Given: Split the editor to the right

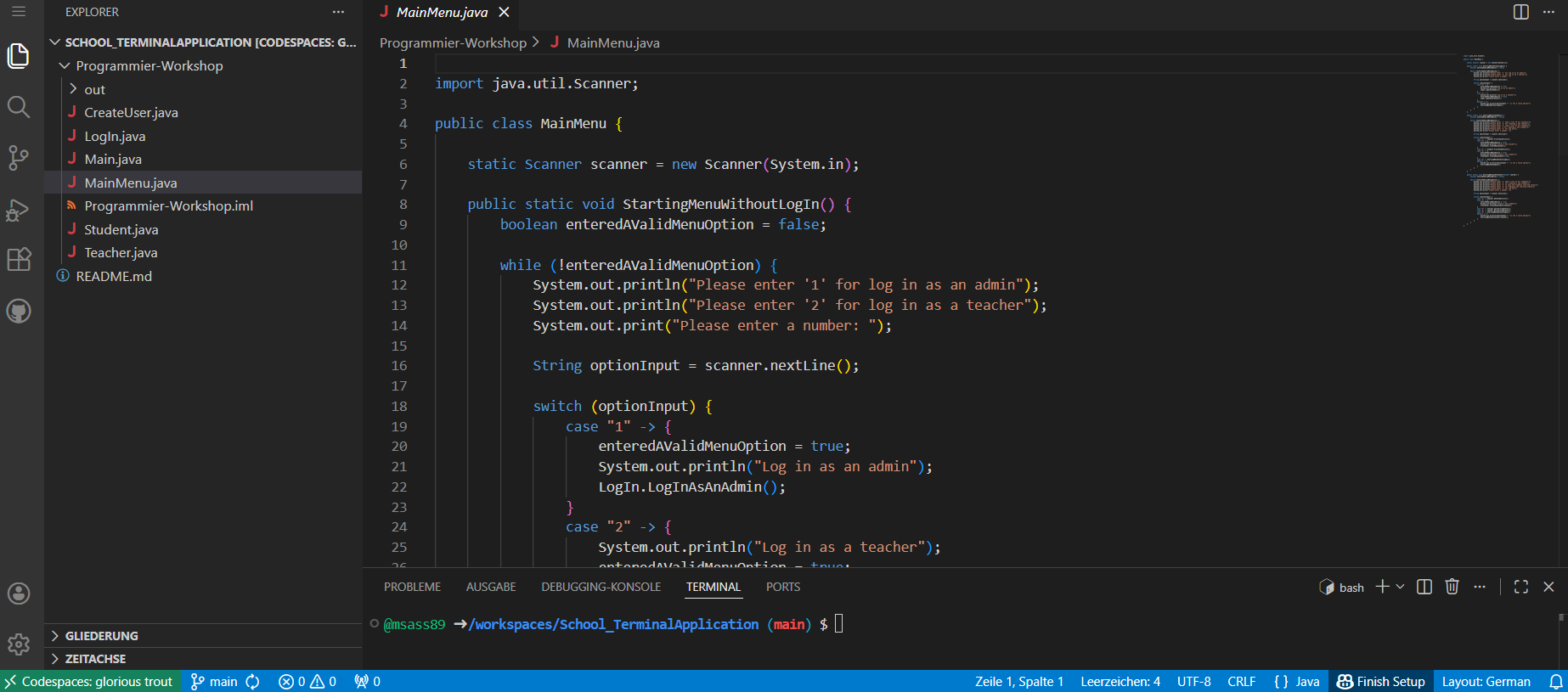Looking at the screenshot, I should point(1520,12).
